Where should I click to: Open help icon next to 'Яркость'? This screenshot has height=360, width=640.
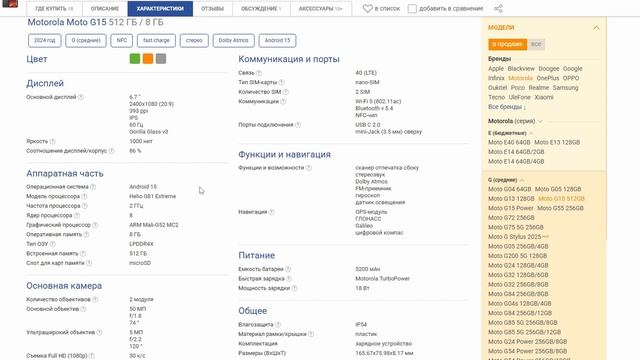[52, 141]
